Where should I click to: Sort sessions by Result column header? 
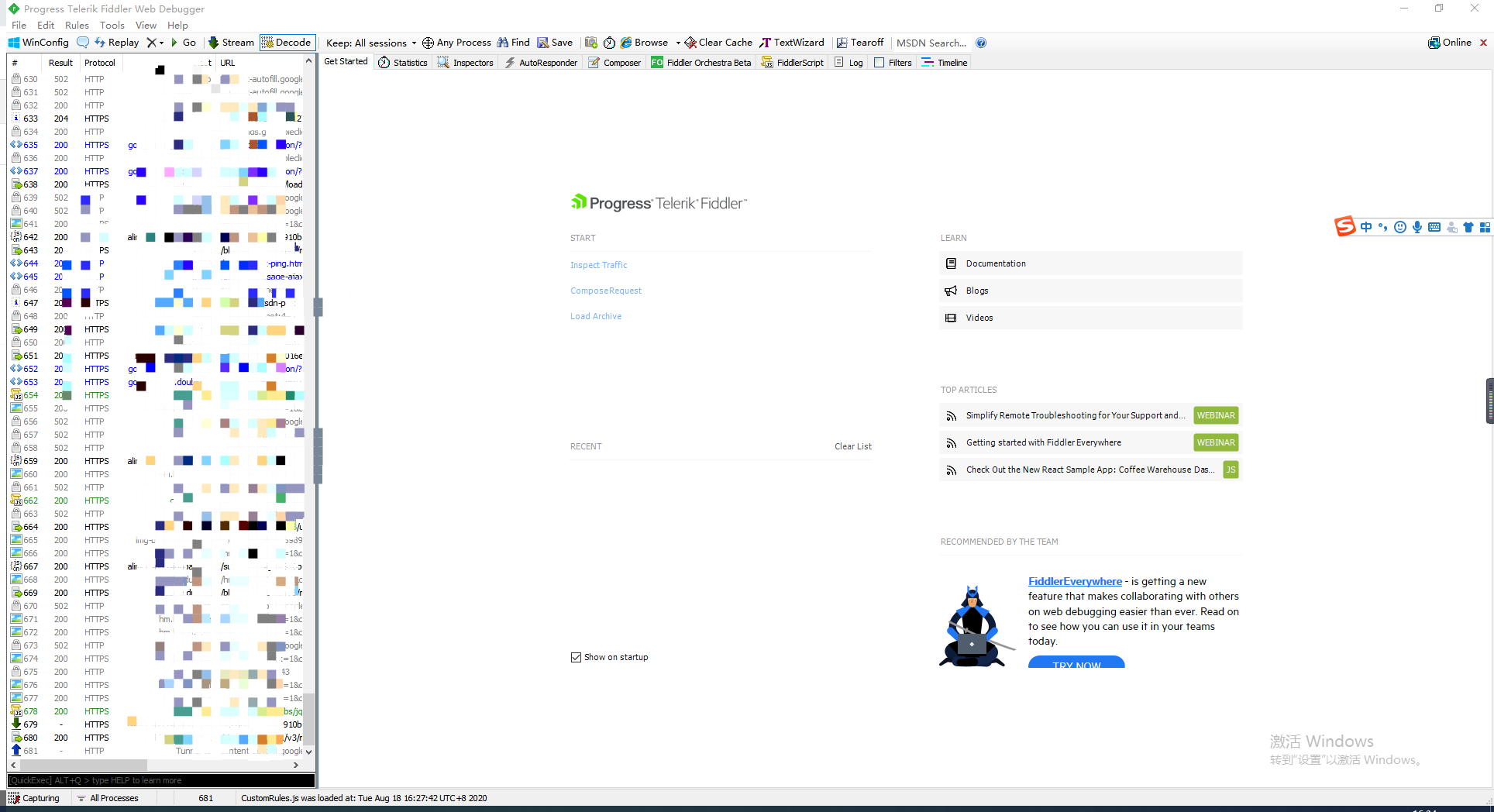pyautogui.click(x=60, y=63)
